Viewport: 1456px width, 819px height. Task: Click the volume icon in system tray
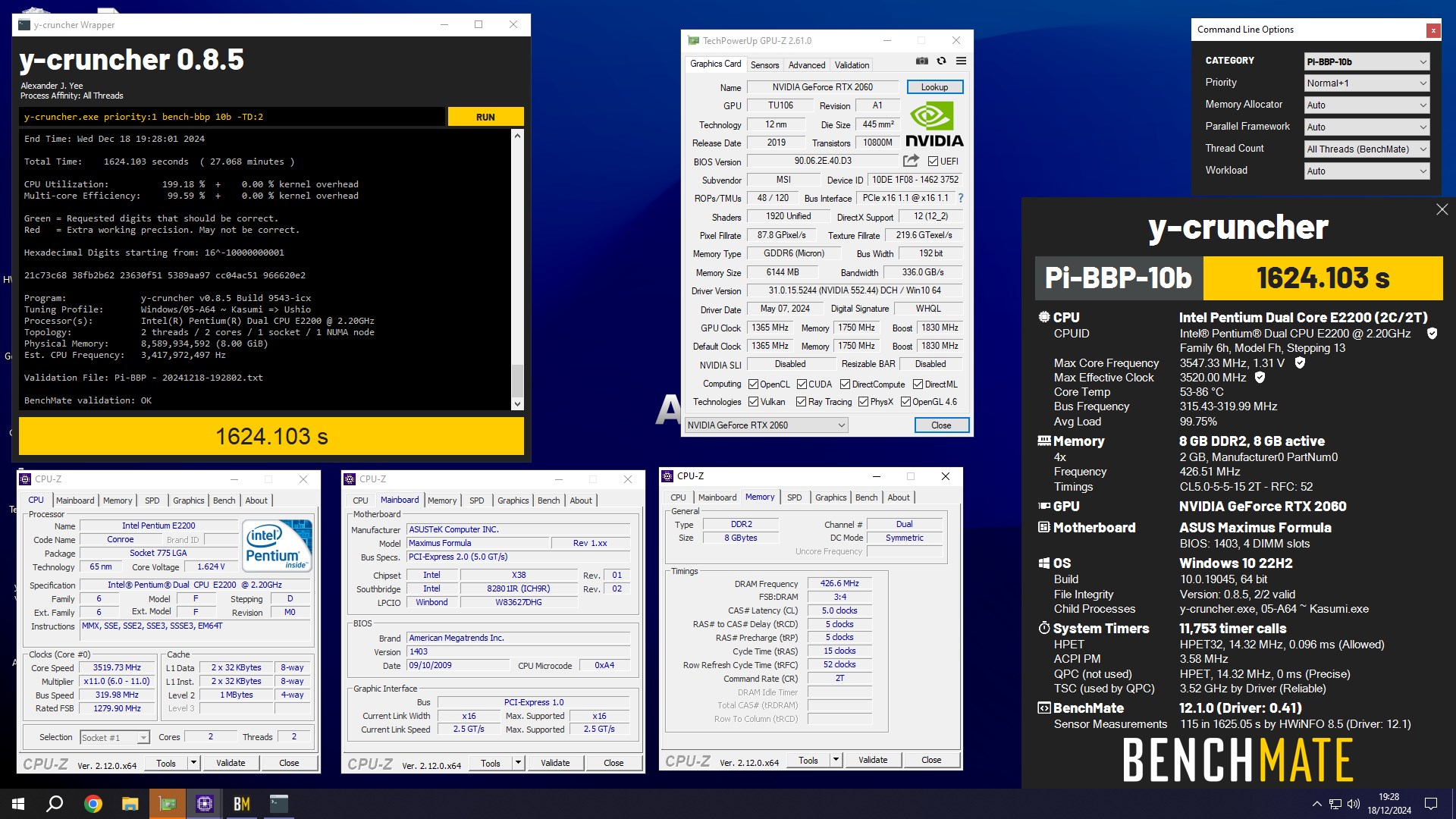click(1354, 804)
